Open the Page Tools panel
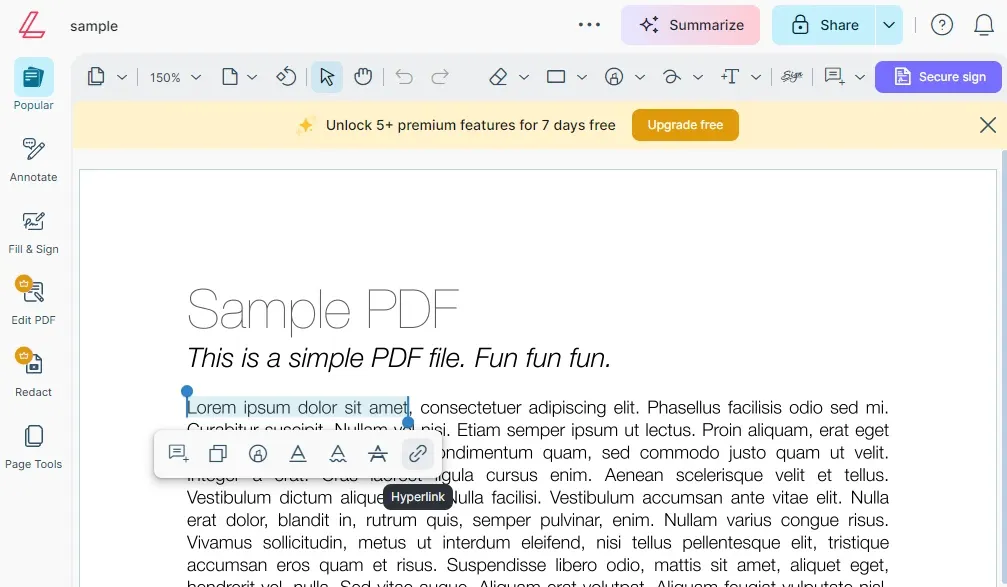The image size is (1007, 587). [x=33, y=447]
